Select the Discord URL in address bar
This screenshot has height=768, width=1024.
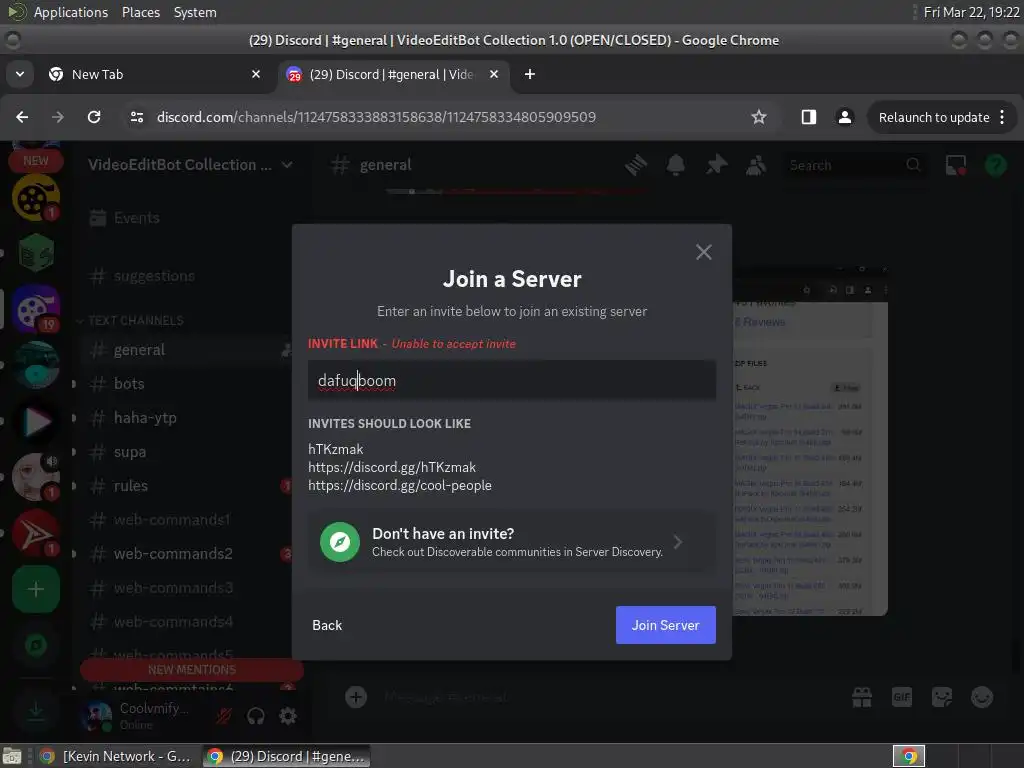376,117
